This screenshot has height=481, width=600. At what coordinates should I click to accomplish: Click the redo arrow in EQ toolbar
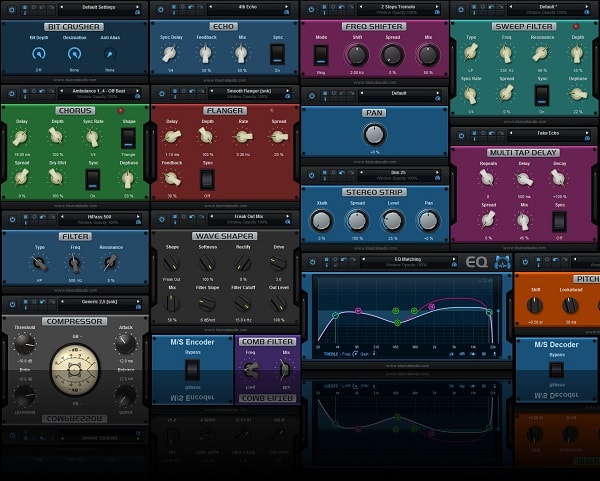(352, 260)
